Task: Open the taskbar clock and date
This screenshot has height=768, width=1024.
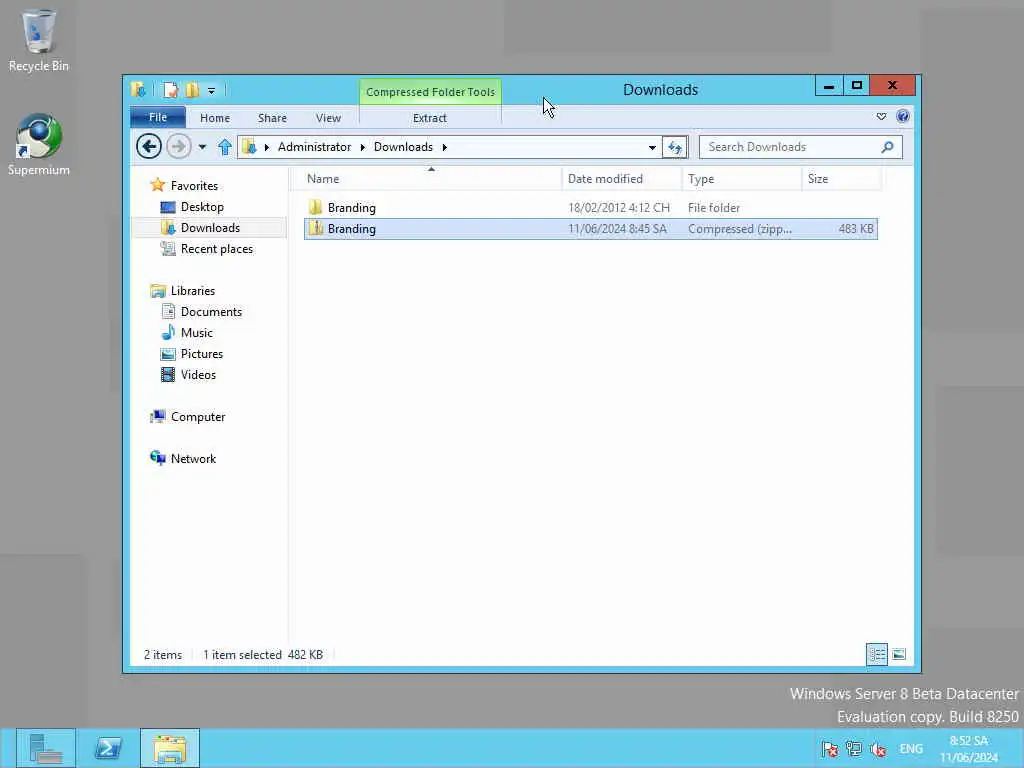Action: coord(969,749)
